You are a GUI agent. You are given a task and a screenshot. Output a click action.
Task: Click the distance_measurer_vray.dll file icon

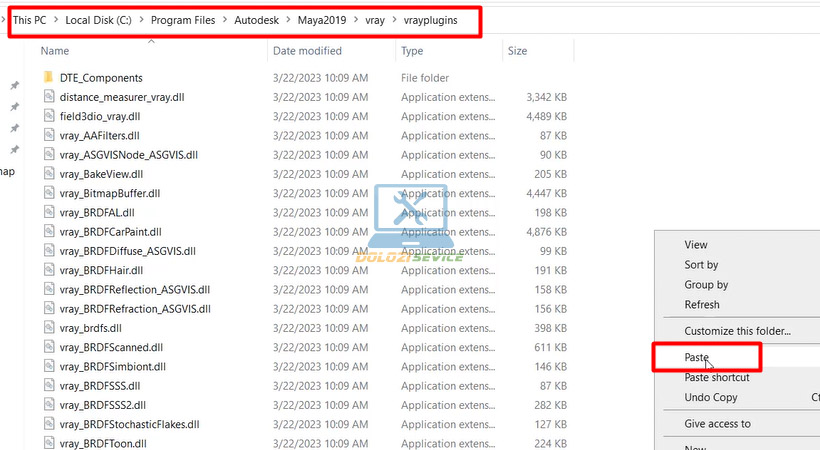49,97
